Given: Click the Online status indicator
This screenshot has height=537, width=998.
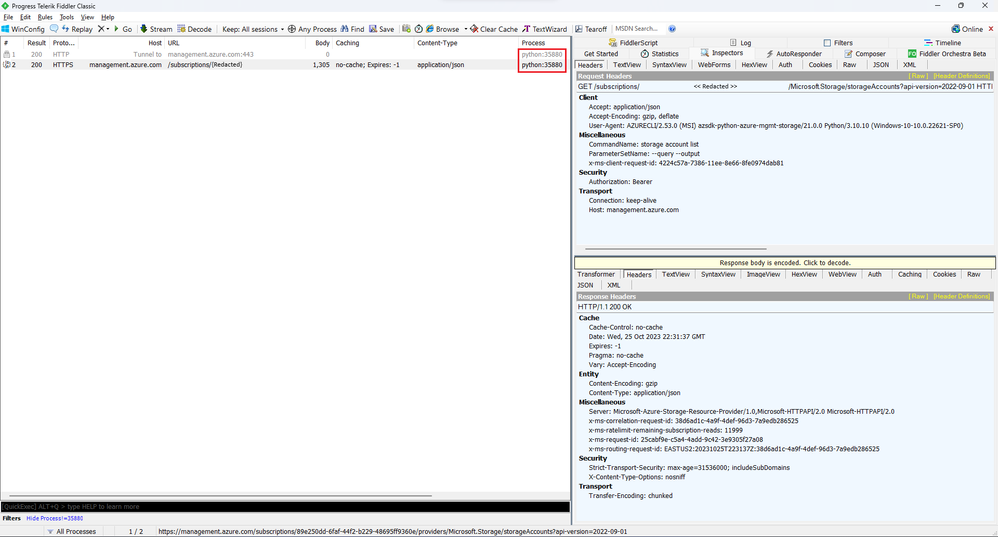Looking at the screenshot, I should coord(967,29).
